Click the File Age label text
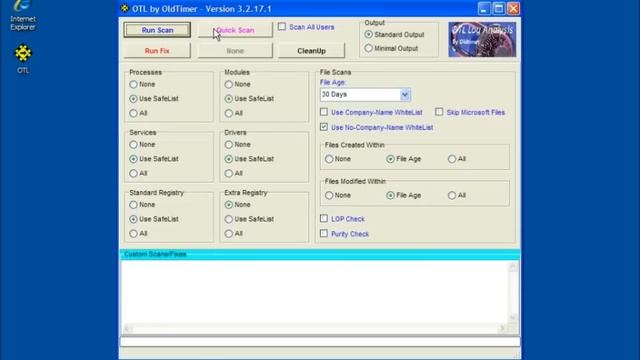This screenshot has width=640, height=360. tap(333, 82)
